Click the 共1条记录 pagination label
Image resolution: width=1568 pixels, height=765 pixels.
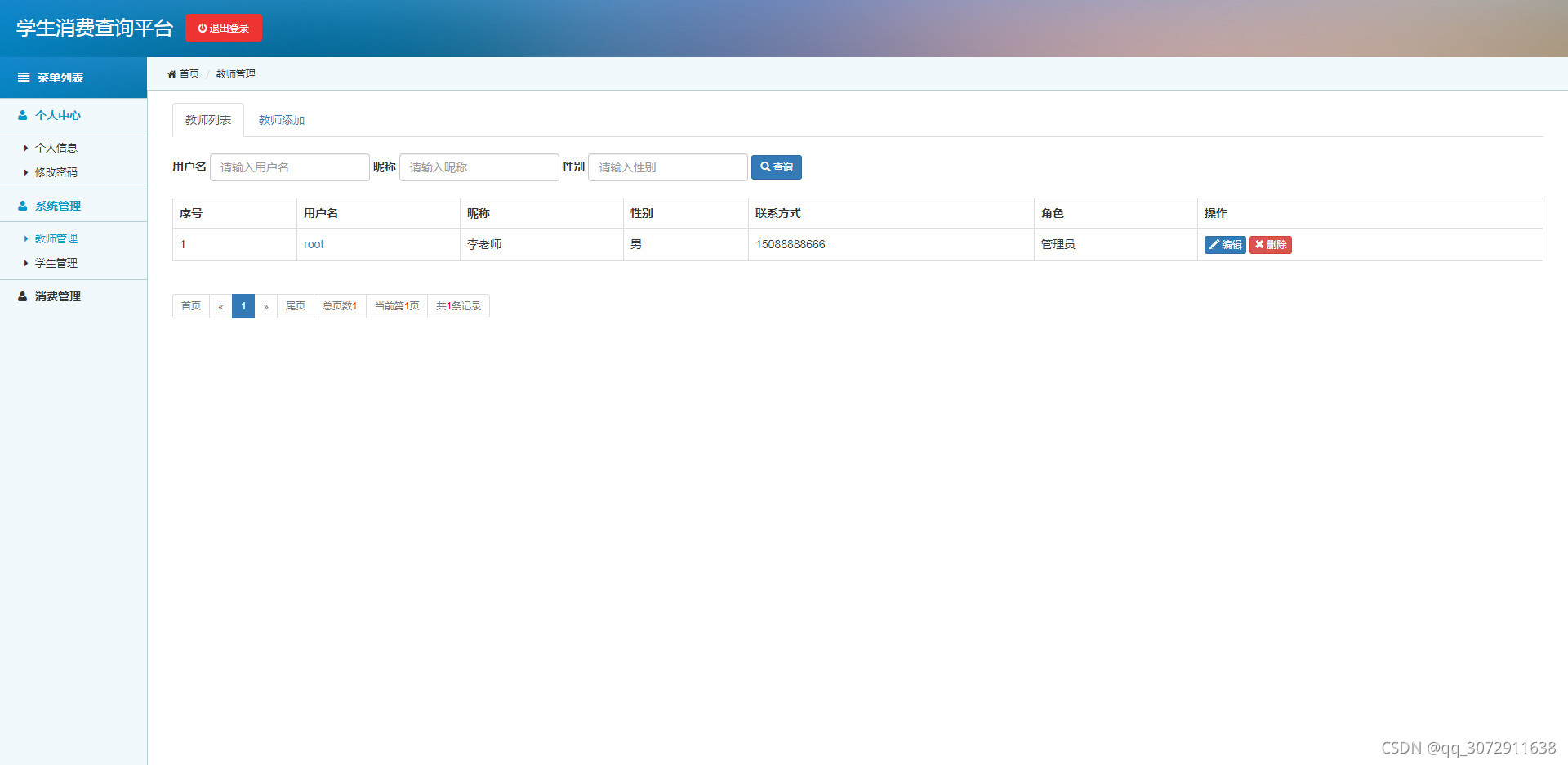458,306
